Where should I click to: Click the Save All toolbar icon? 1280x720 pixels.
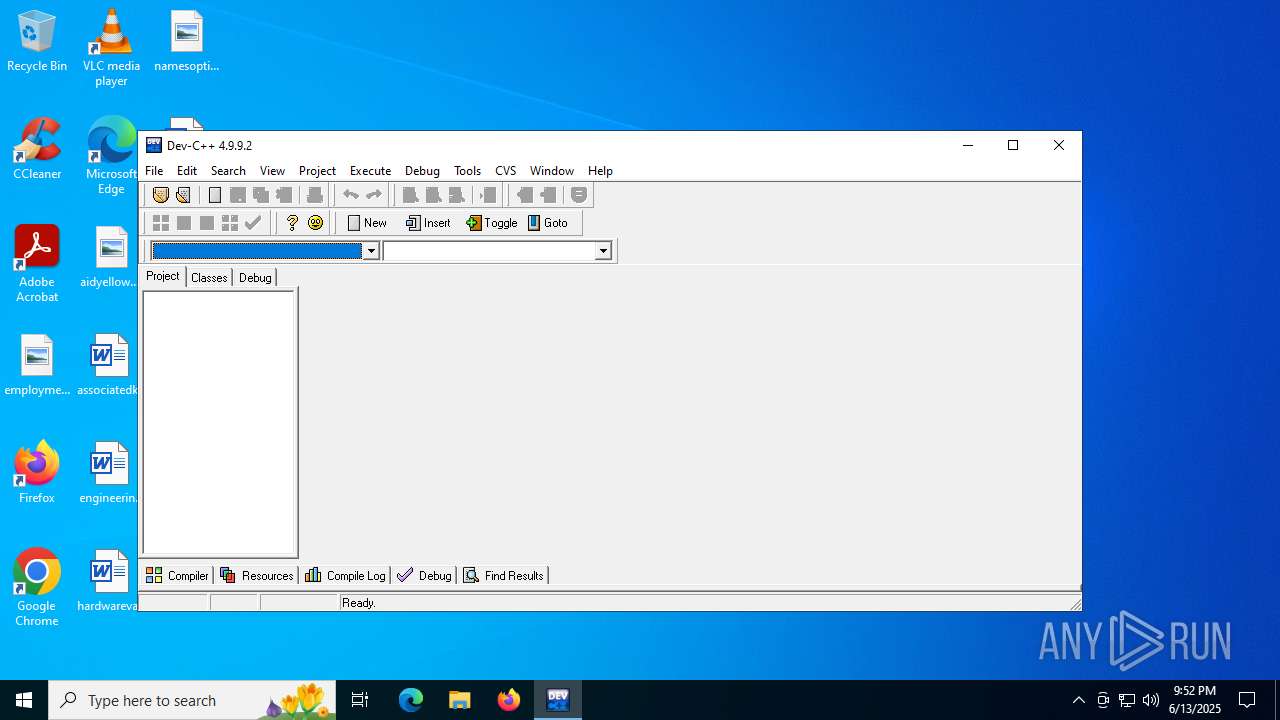tap(260, 195)
